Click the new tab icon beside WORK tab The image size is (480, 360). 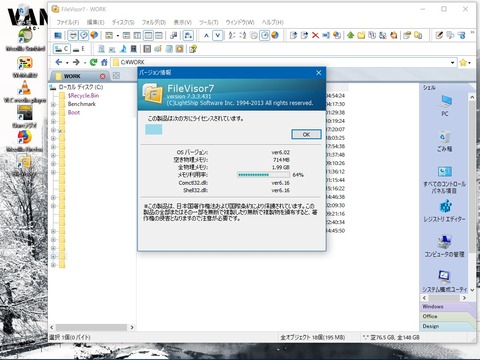pos(116,76)
